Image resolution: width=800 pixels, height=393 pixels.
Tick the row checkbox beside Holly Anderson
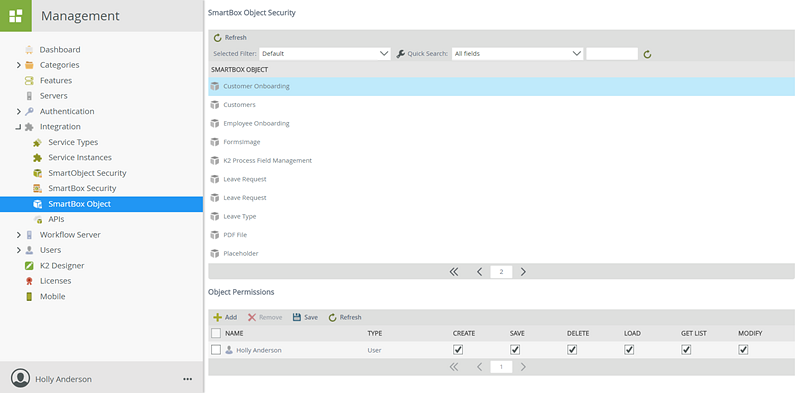click(x=216, y=350)
